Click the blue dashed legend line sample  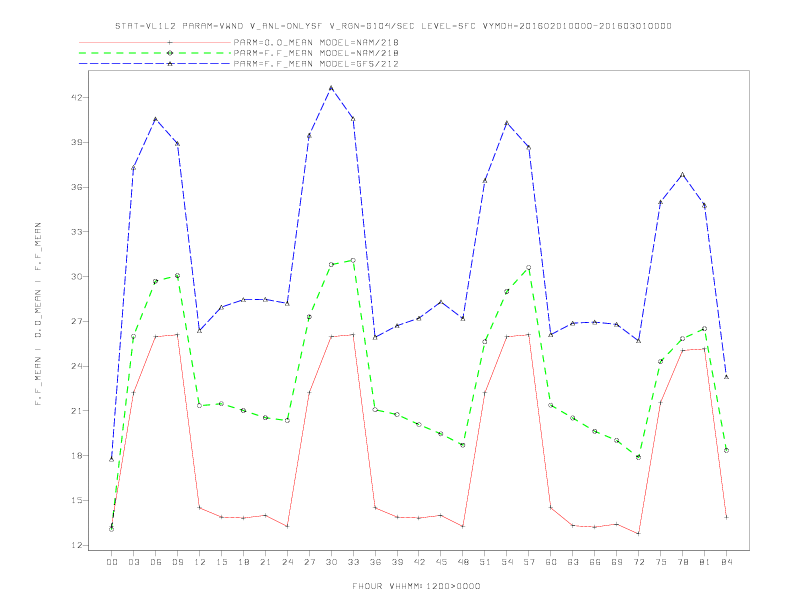[155, 64]
